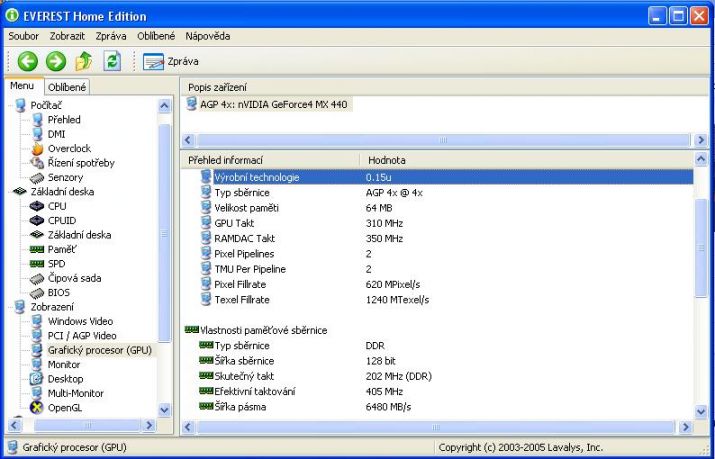Open the Soubor menu

pos(24,36)
